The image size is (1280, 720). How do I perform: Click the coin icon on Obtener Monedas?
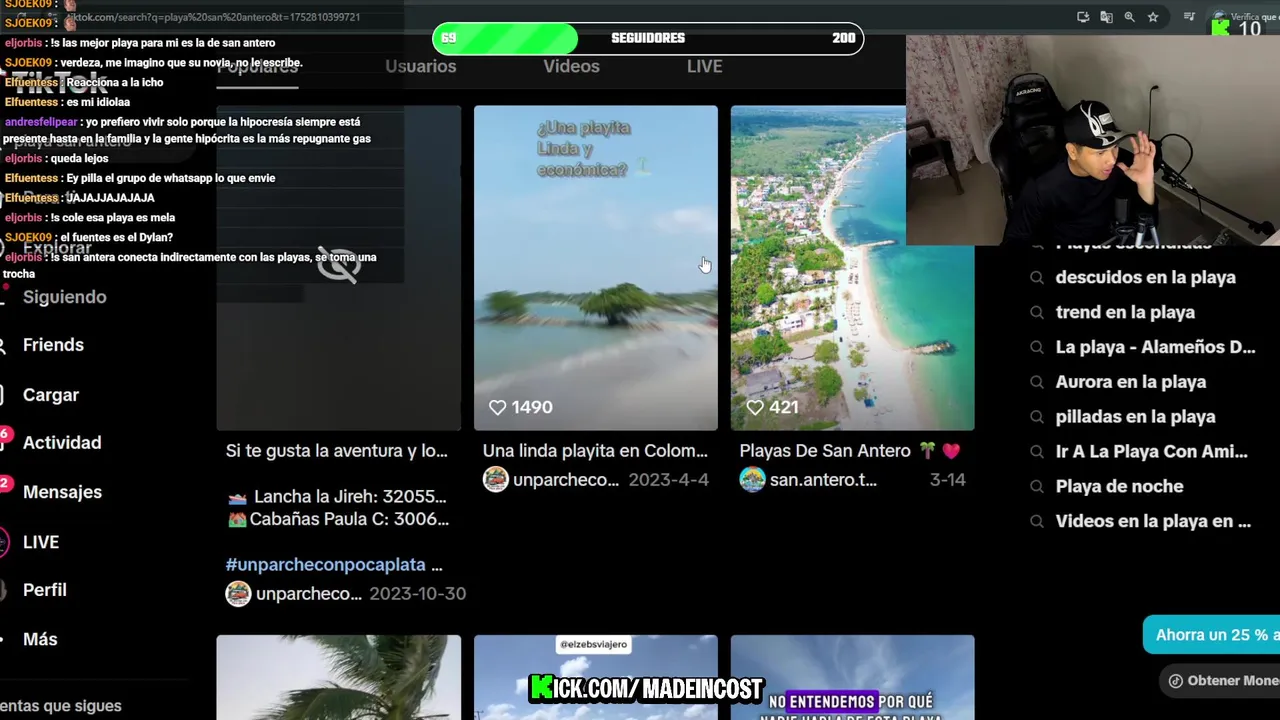1176,681
